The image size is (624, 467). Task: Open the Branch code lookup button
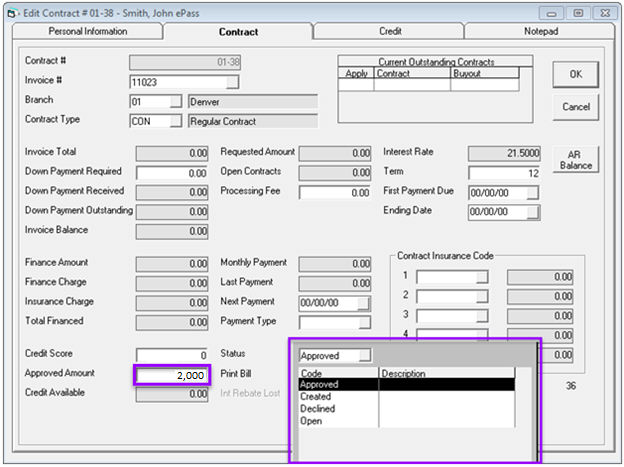(x=176, y=102)
